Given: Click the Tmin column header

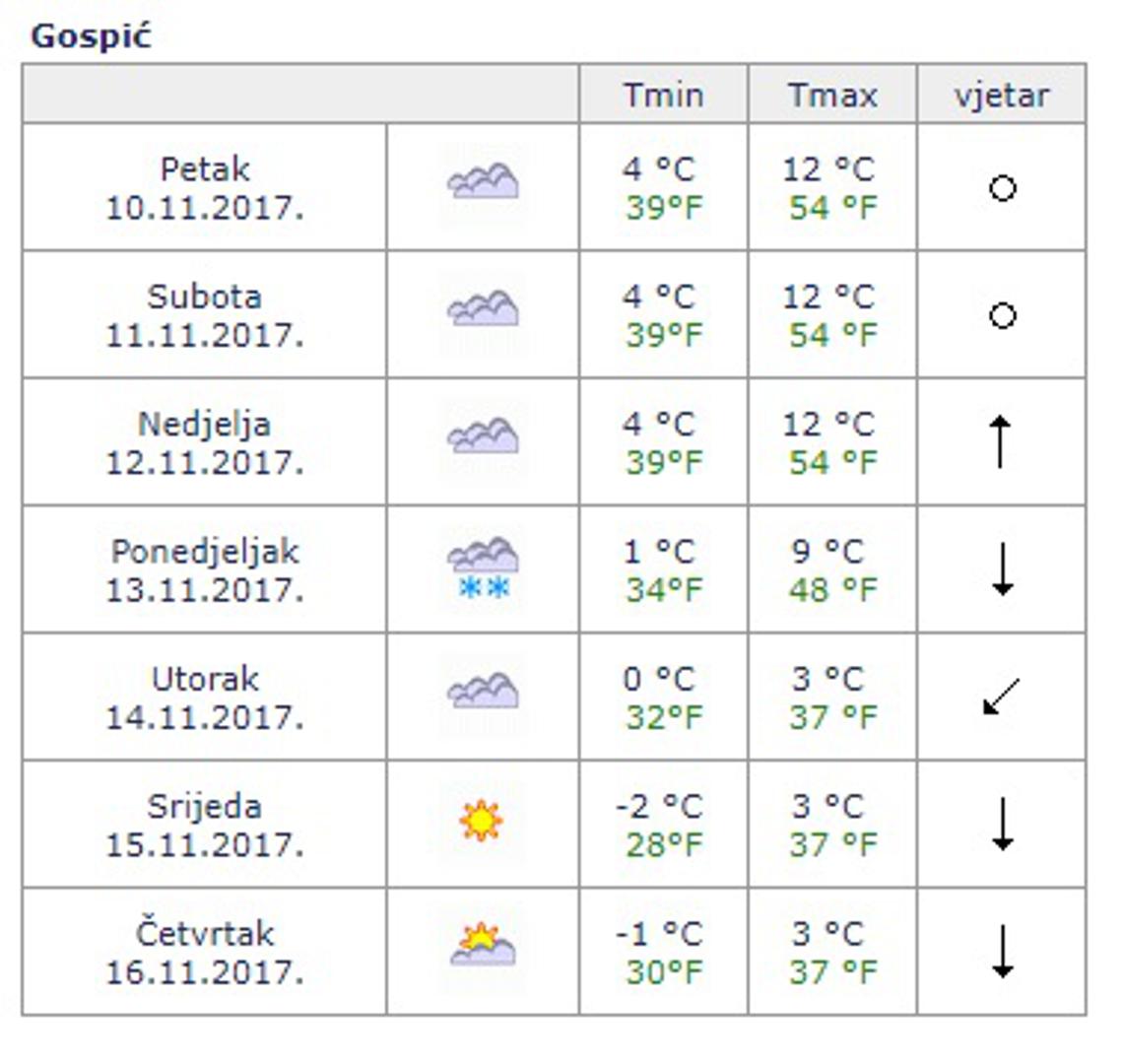Looking at the screenshot, I should [663, 96].
